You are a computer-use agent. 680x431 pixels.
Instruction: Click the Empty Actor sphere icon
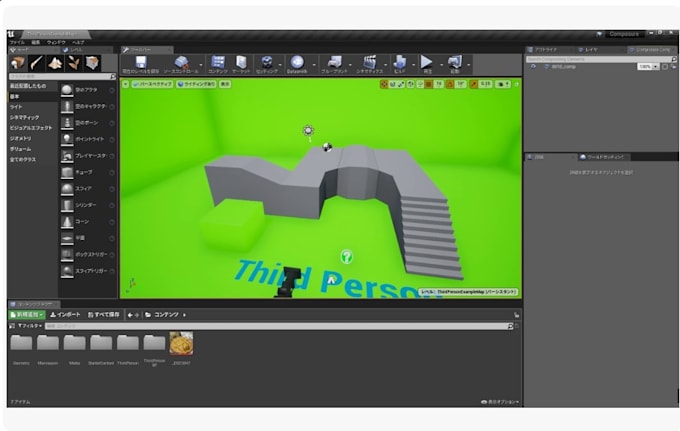click(67, 90)
